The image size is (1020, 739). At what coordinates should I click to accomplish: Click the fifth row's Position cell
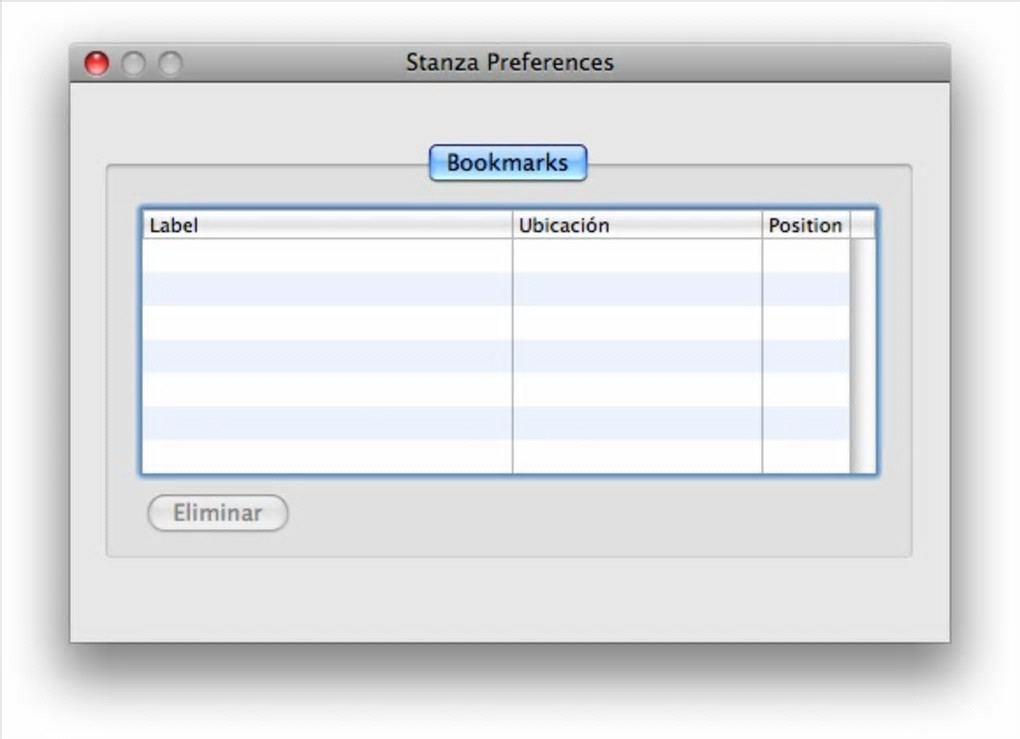click(x=805, y=390)
